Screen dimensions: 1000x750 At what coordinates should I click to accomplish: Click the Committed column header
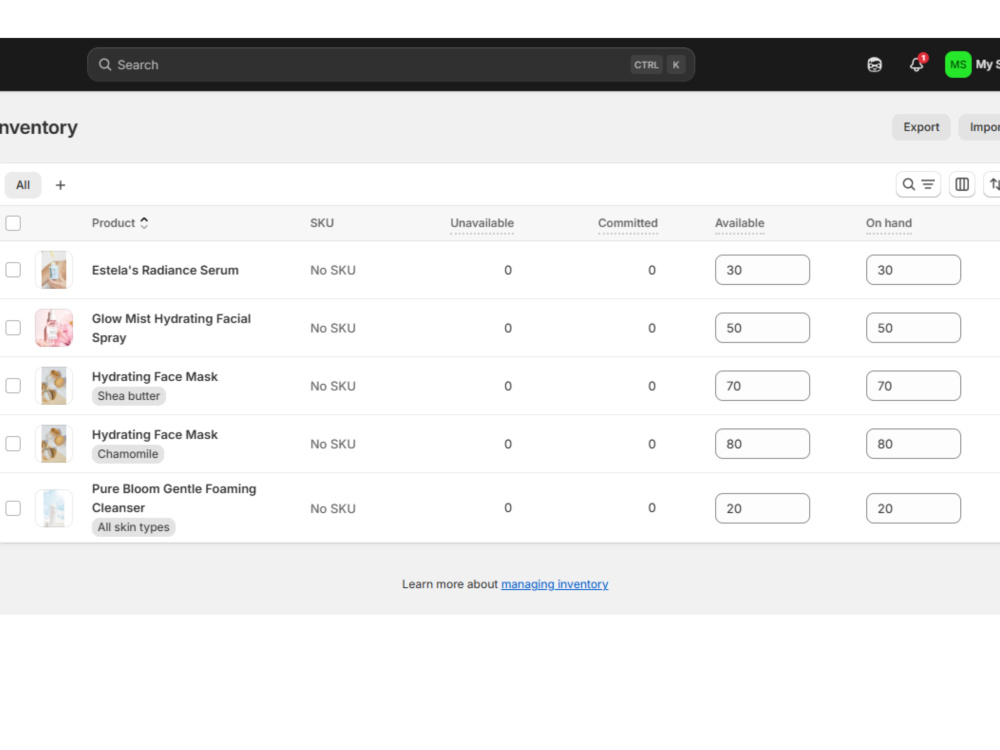[628, 223]
